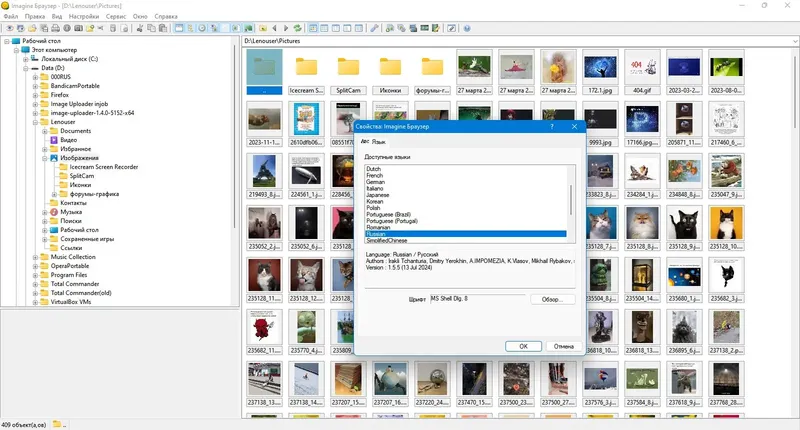Click the edit pencil icon near help icon
This screenshot has height=430, width=800.
coord(452,28)
